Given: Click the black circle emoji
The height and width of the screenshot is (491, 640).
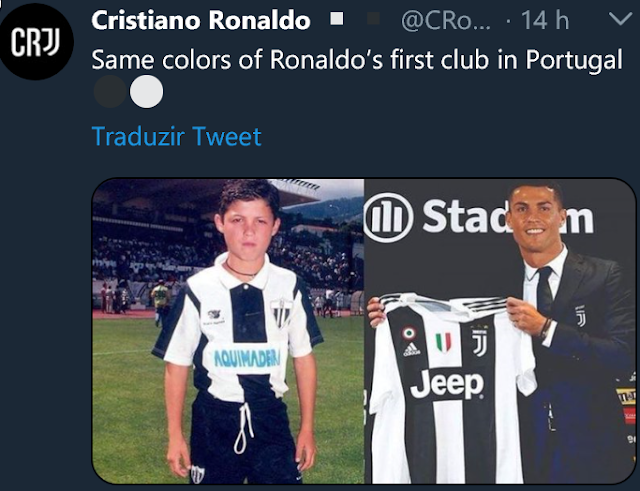Looking at the screenshot, I should [x=111, y=94].
